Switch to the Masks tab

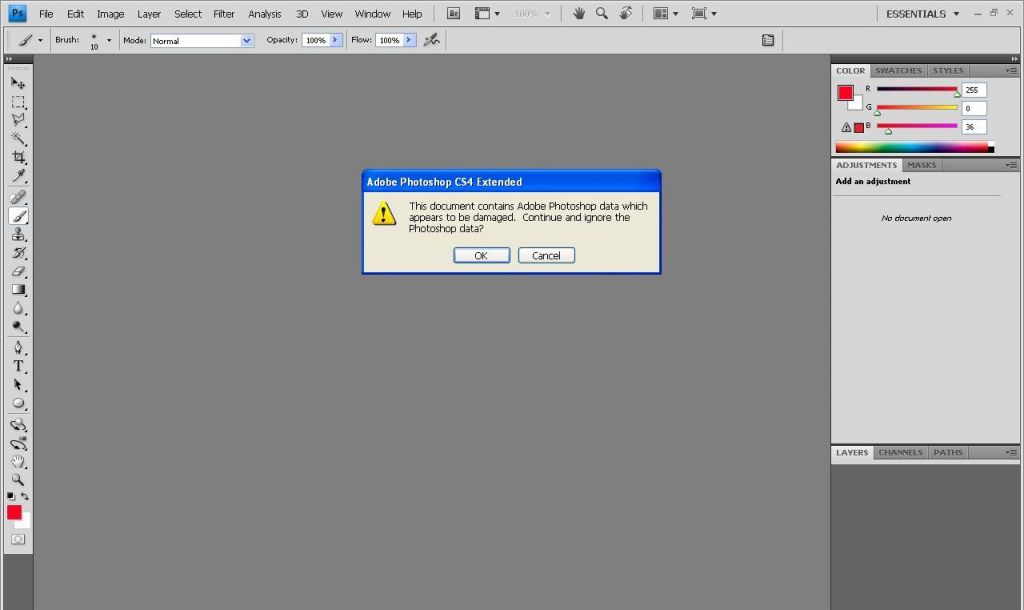tap(921, 165)
